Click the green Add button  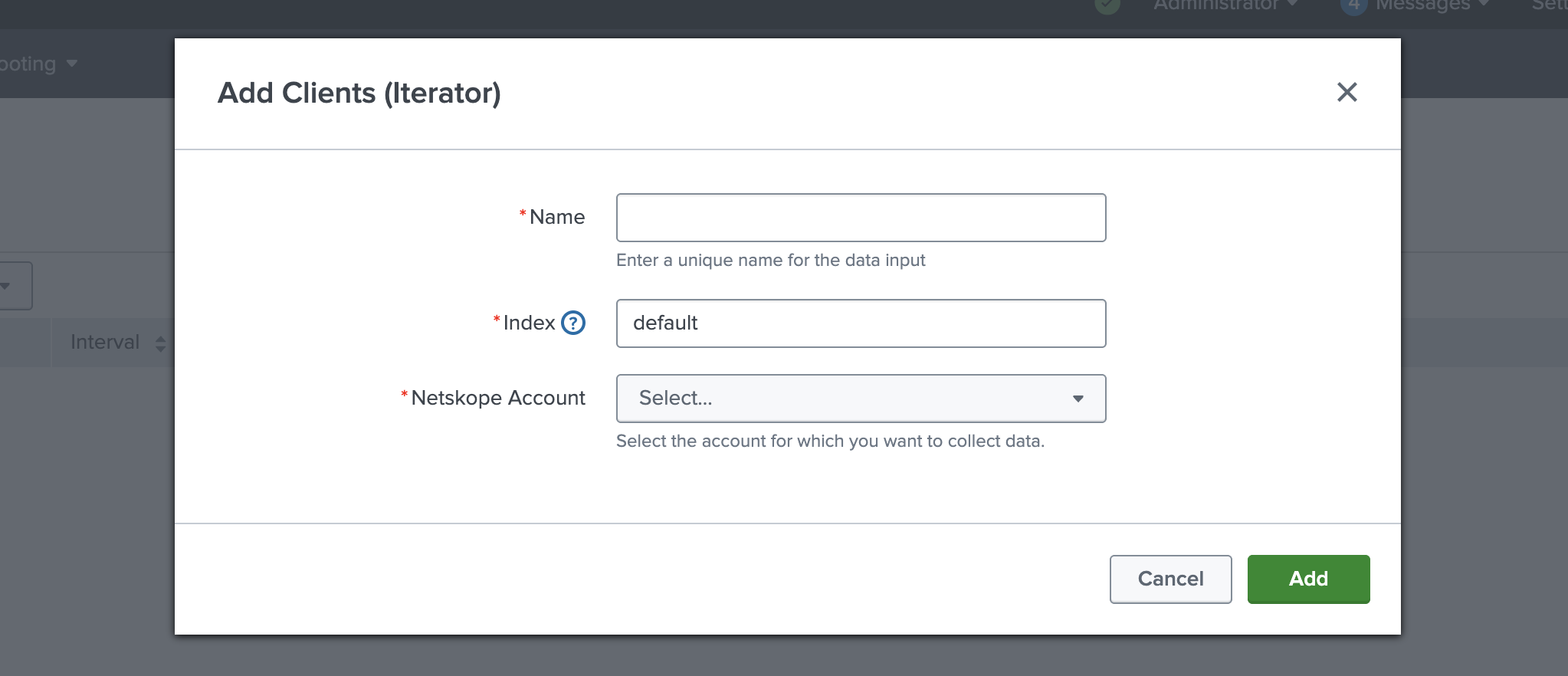point(1308,579)
